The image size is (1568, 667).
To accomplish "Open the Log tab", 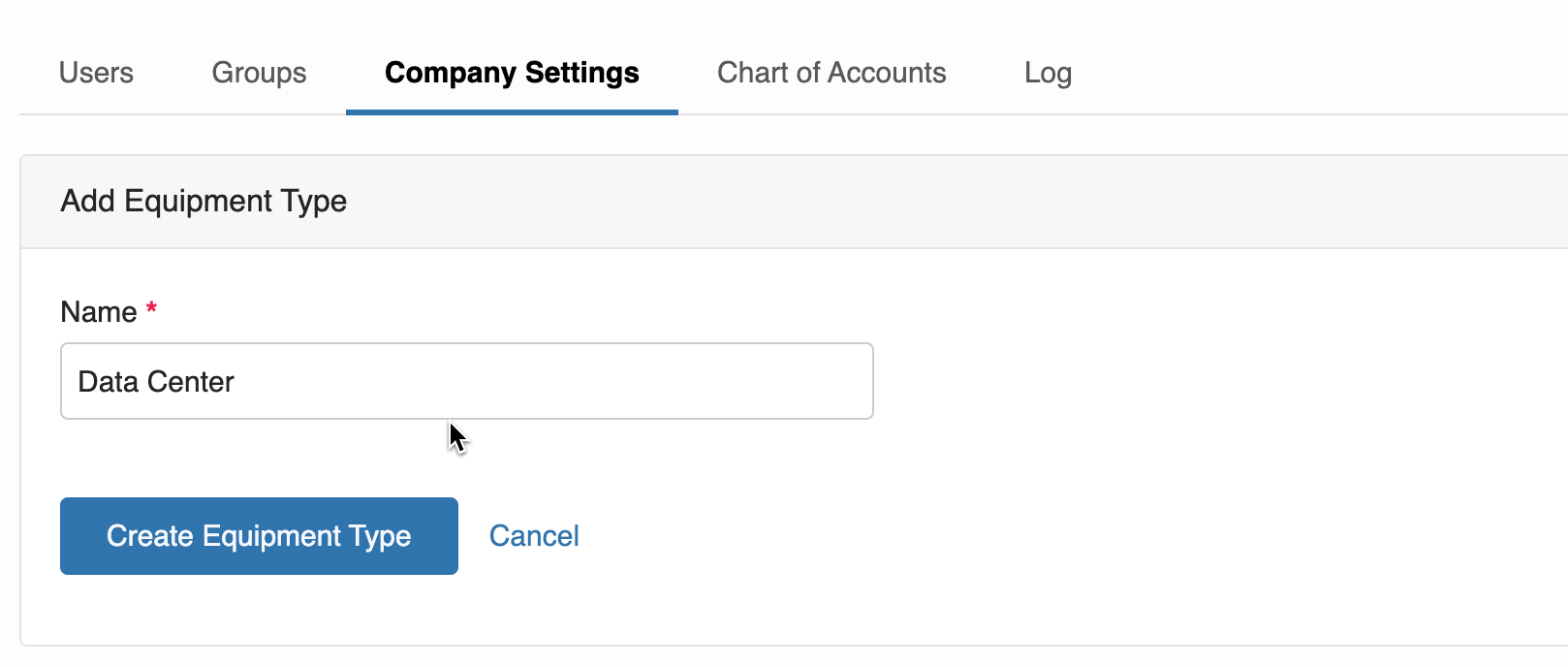I will 1048,73.
